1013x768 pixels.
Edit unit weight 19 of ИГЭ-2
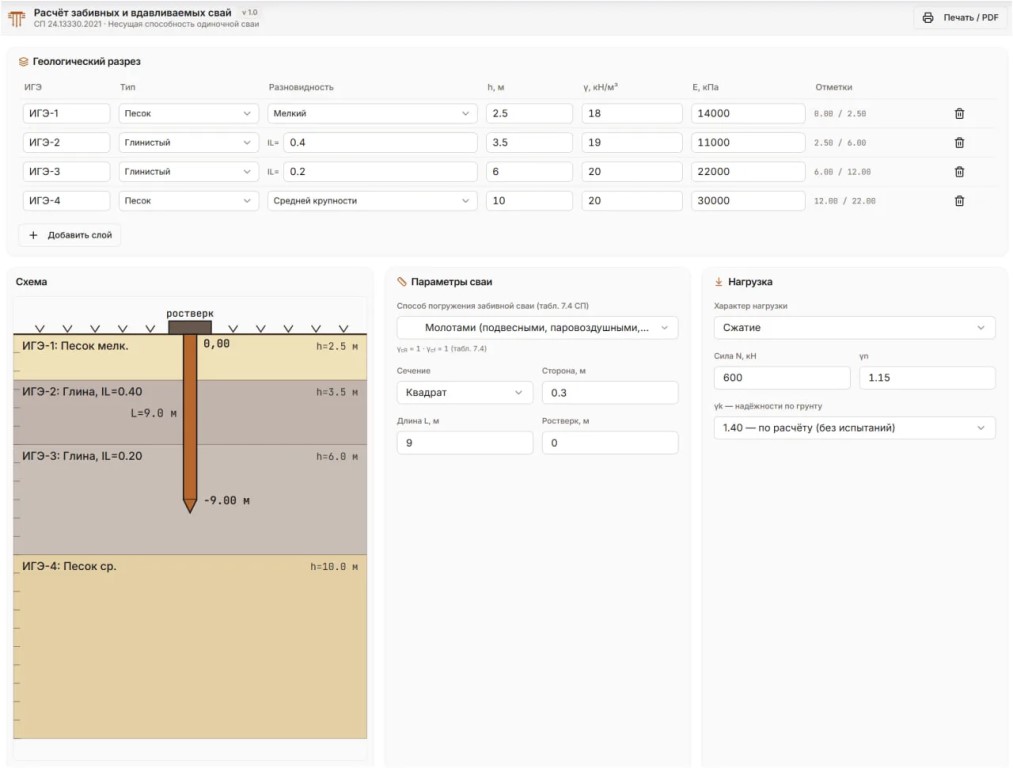coord(632,142)
